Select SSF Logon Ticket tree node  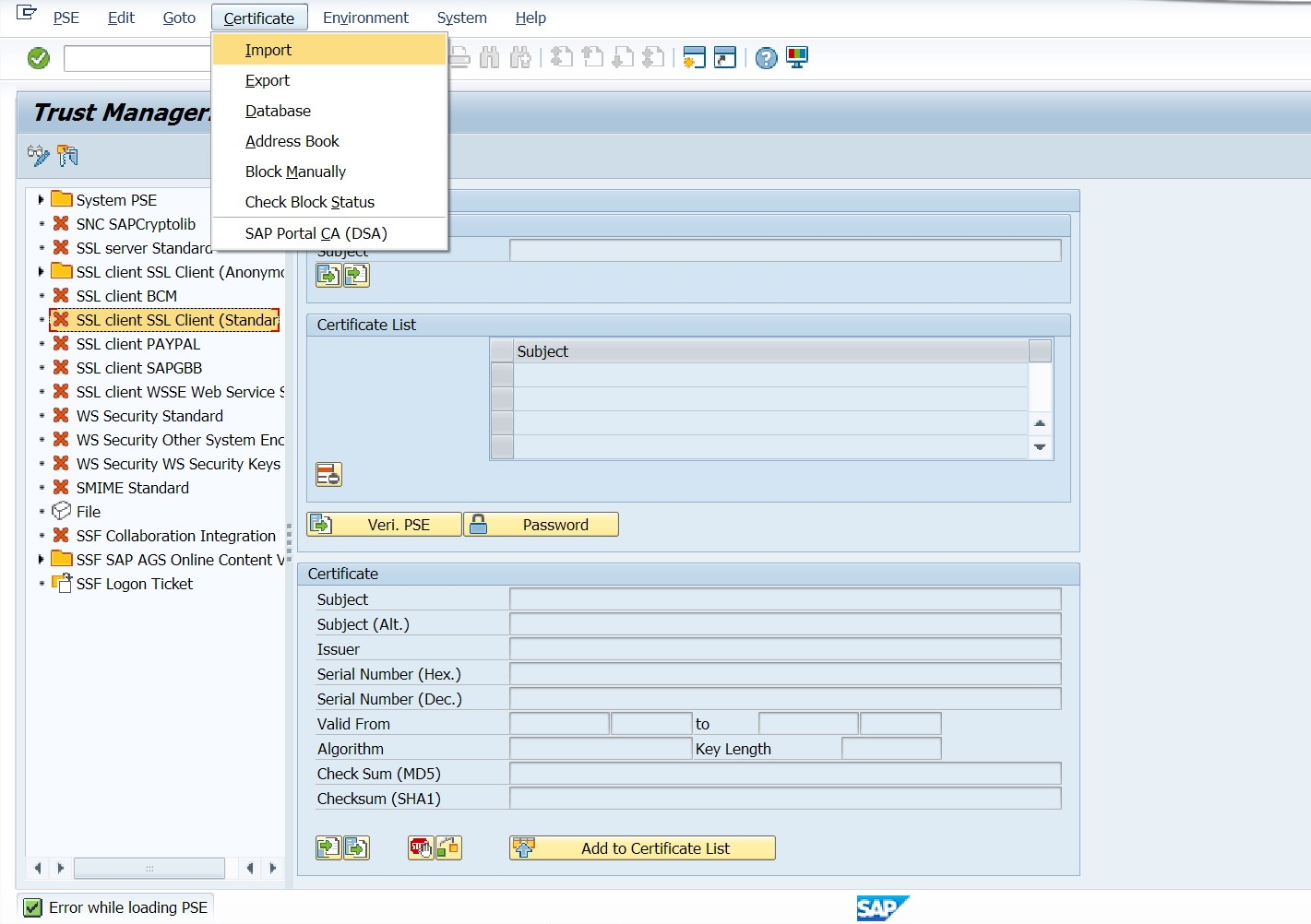pyautogui.click(x=135, y=584)
